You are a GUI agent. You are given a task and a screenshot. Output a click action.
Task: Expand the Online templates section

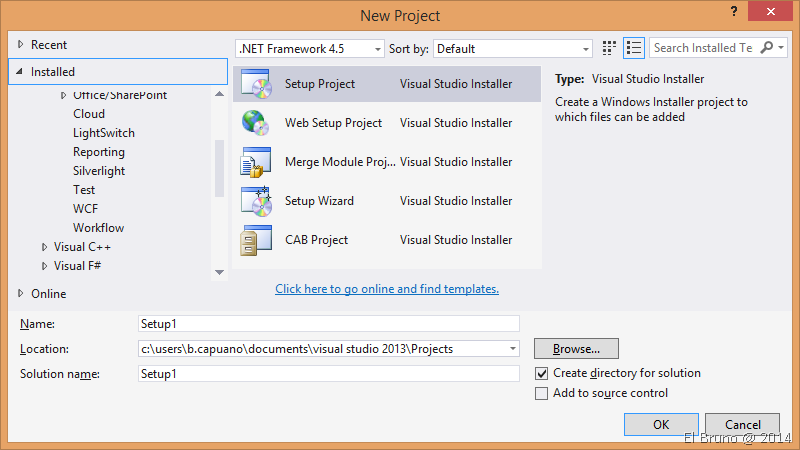pos(20,294)
